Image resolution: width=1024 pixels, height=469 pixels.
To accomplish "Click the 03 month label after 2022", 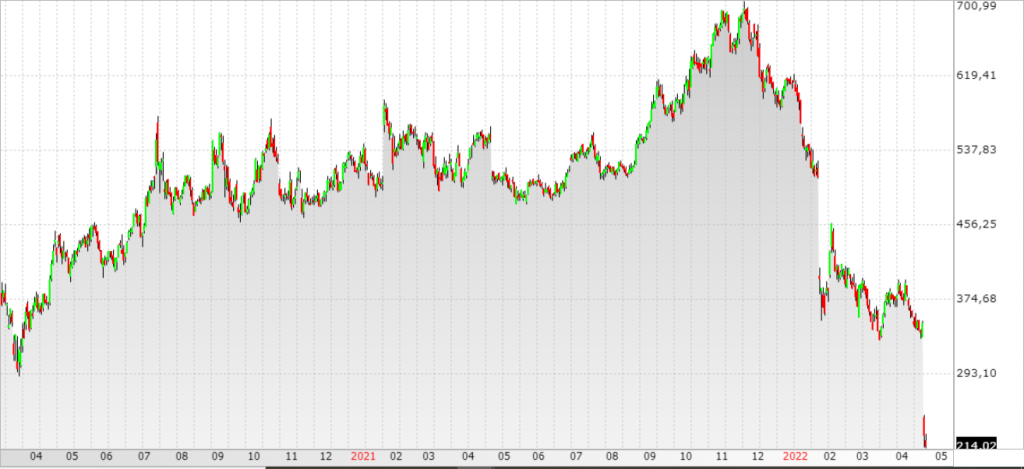I will tap(863, 456).
